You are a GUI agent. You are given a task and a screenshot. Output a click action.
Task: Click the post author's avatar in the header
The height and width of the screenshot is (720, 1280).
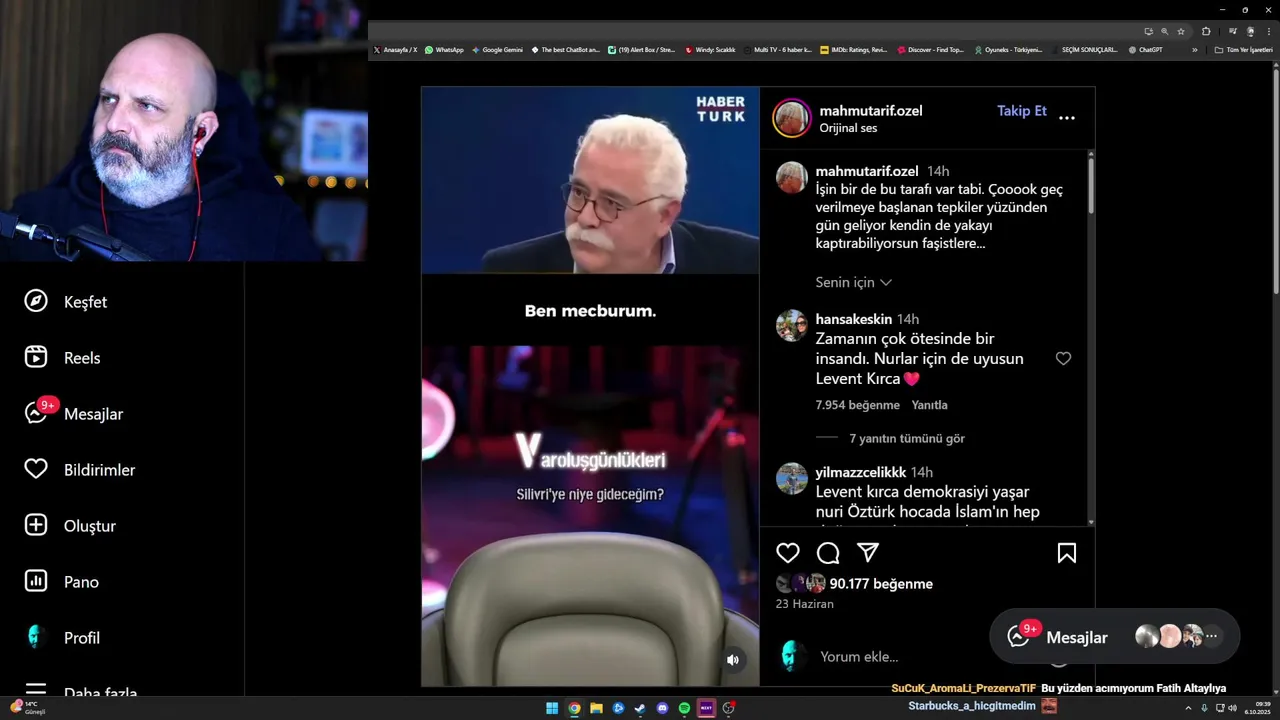[x=791, y=118]
